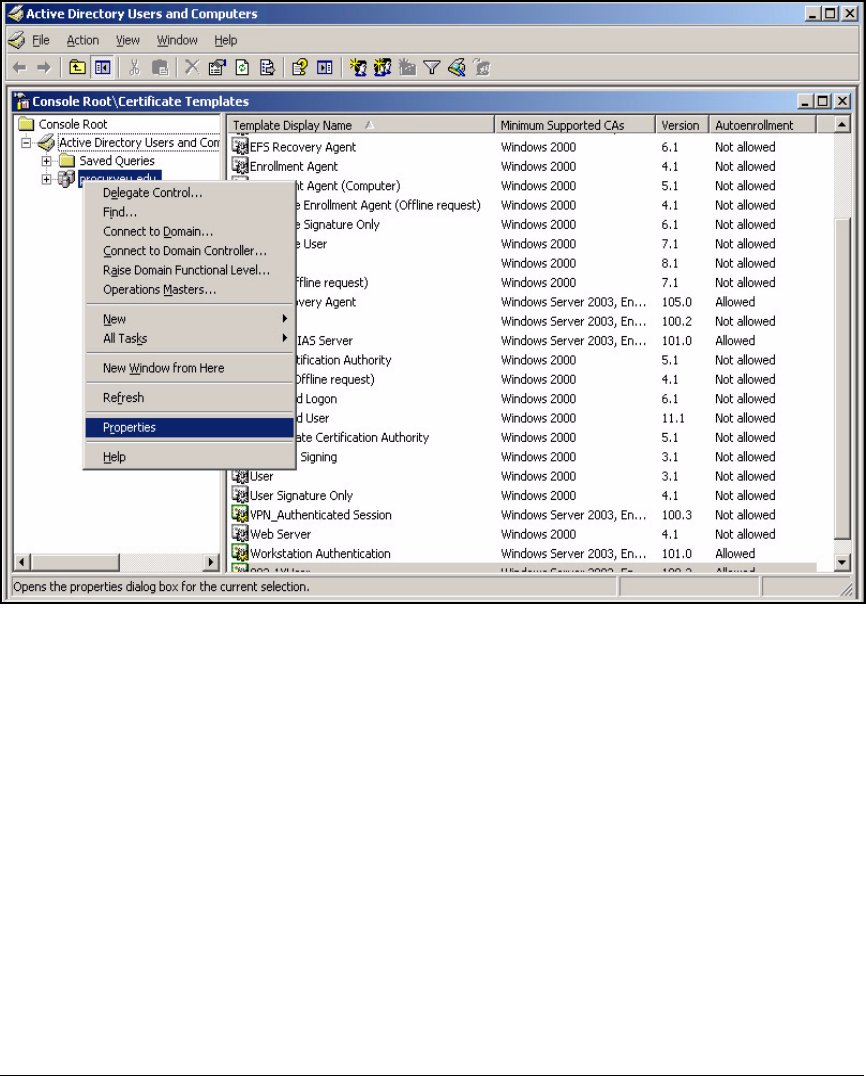The width and height of the screenshot is (866, 1076).
Task: Click the Add to group toolbar icon
Action: coord(482,67)
